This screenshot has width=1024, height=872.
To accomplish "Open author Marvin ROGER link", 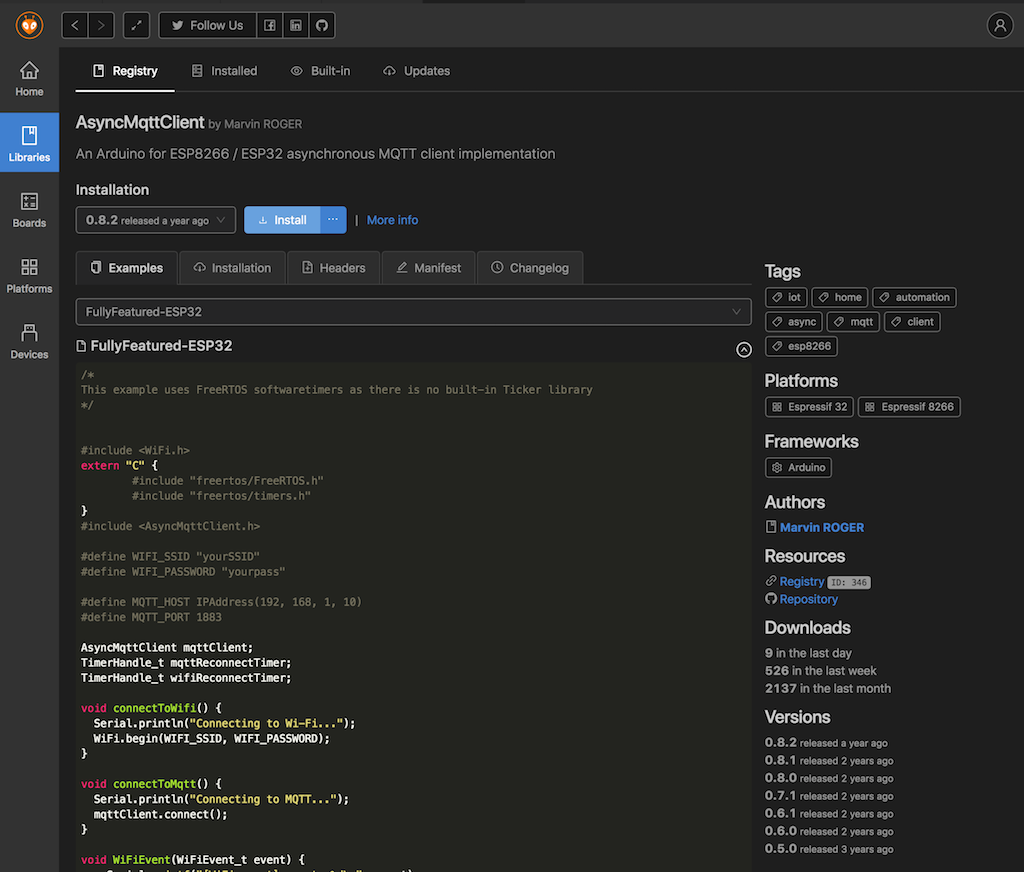I will (x=822, y=527).
